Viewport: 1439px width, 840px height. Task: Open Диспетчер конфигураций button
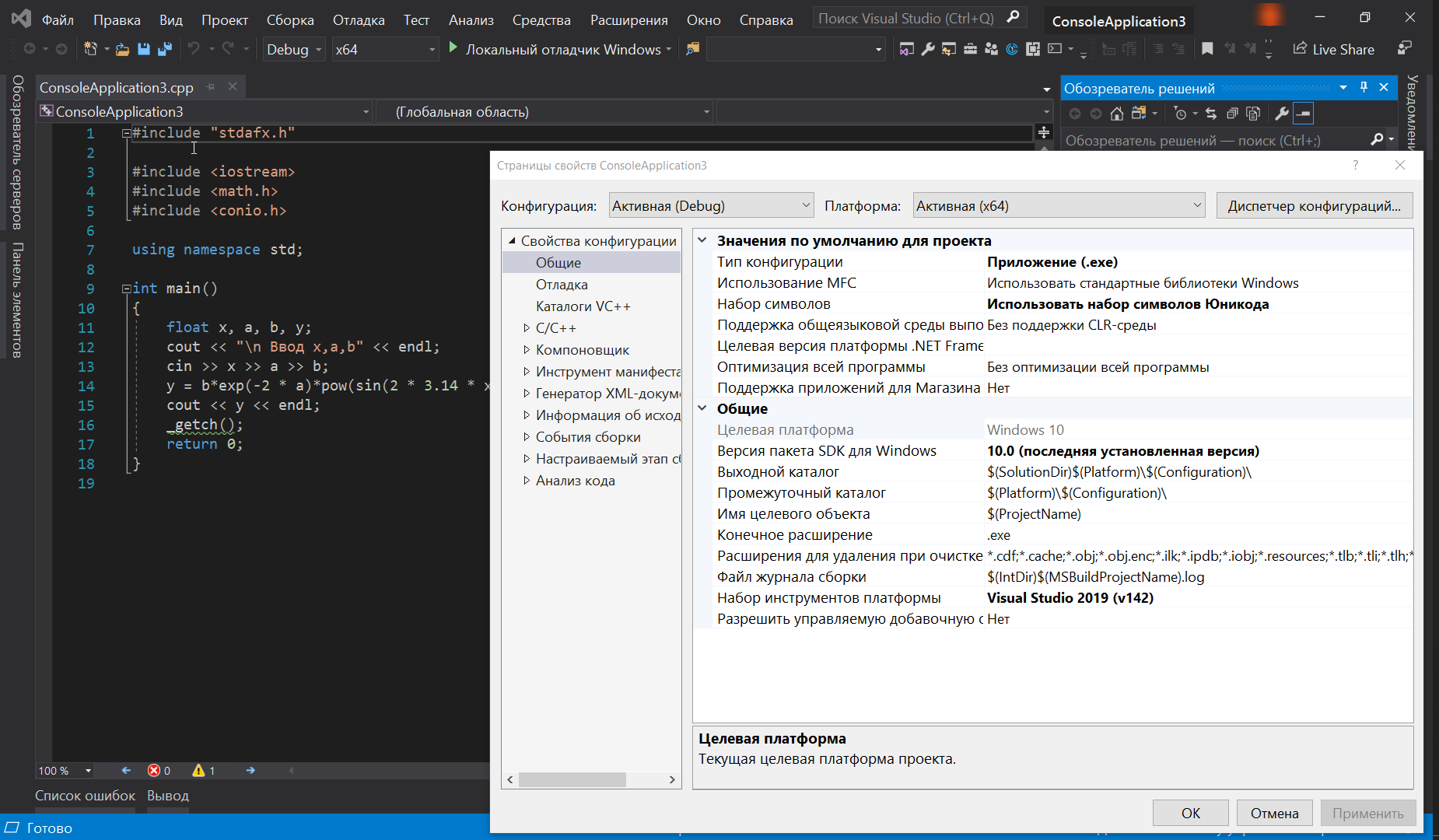[1315, 206]
